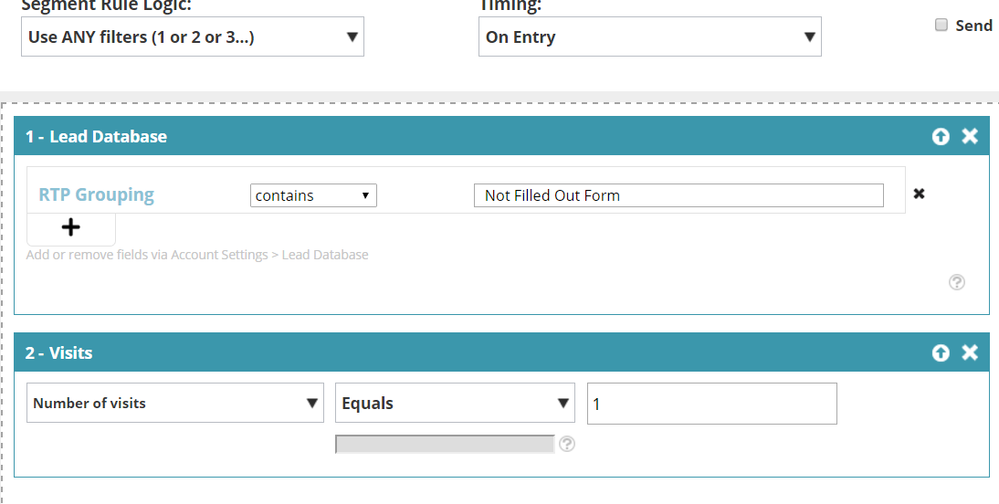Click the RTP Grouping field label
999x504 pixels.
(96, 195)
